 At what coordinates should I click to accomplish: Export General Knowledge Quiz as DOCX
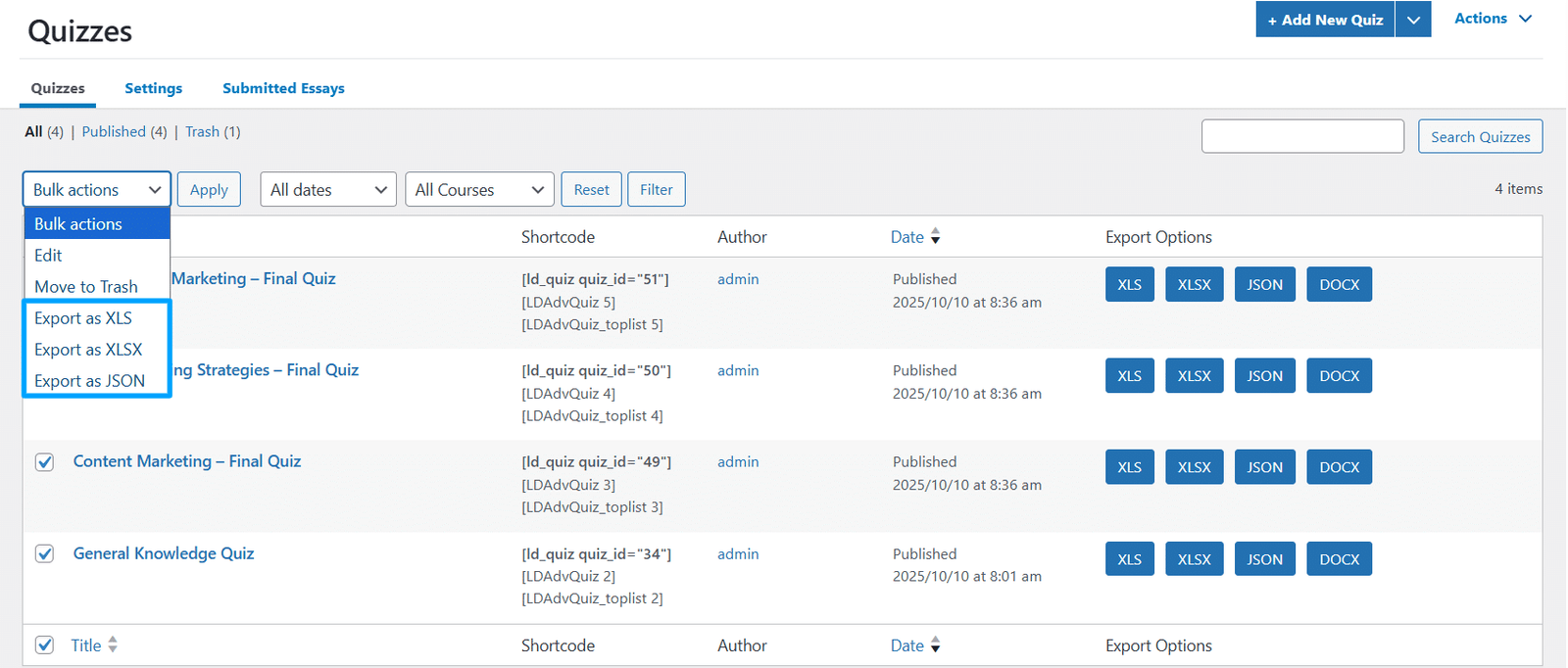(1339, 559)
